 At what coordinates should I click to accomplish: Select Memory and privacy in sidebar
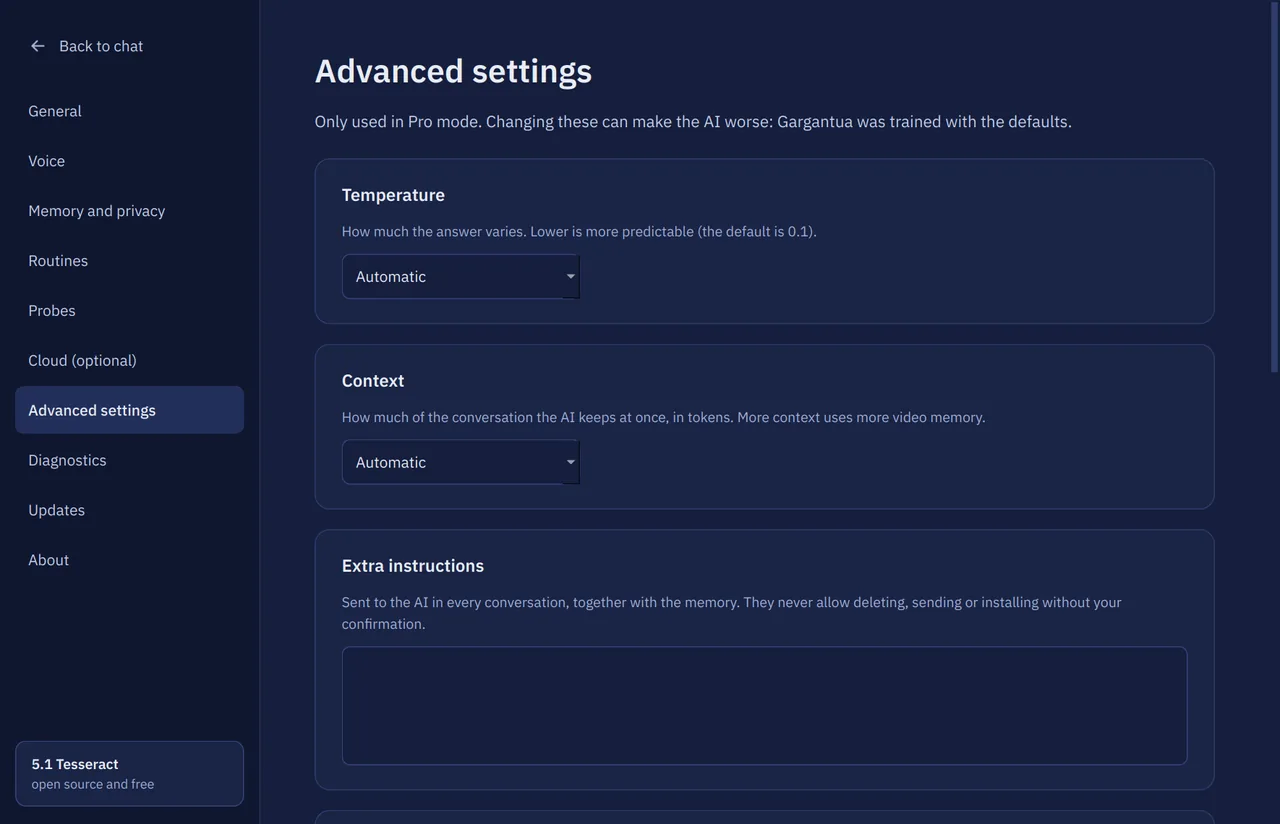[x=129, y=211]
